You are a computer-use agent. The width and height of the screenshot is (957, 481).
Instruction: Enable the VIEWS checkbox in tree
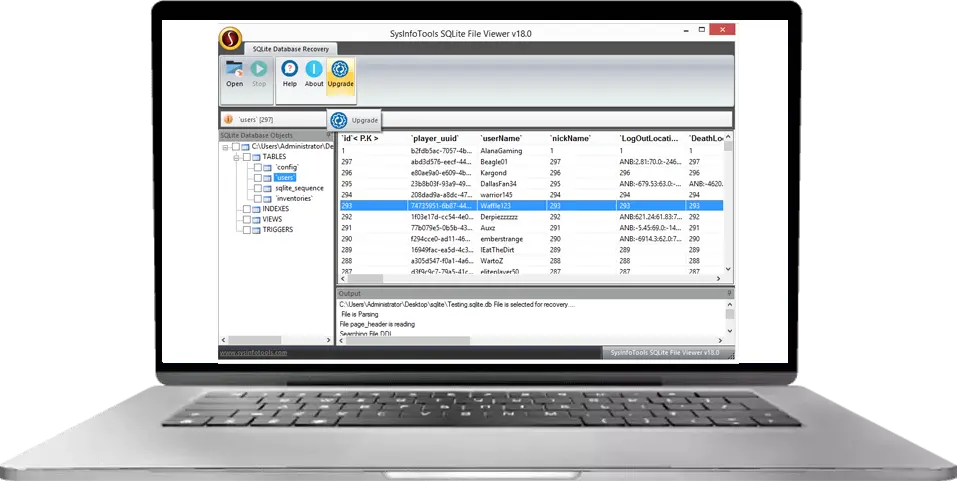click(x=245, y=219)
